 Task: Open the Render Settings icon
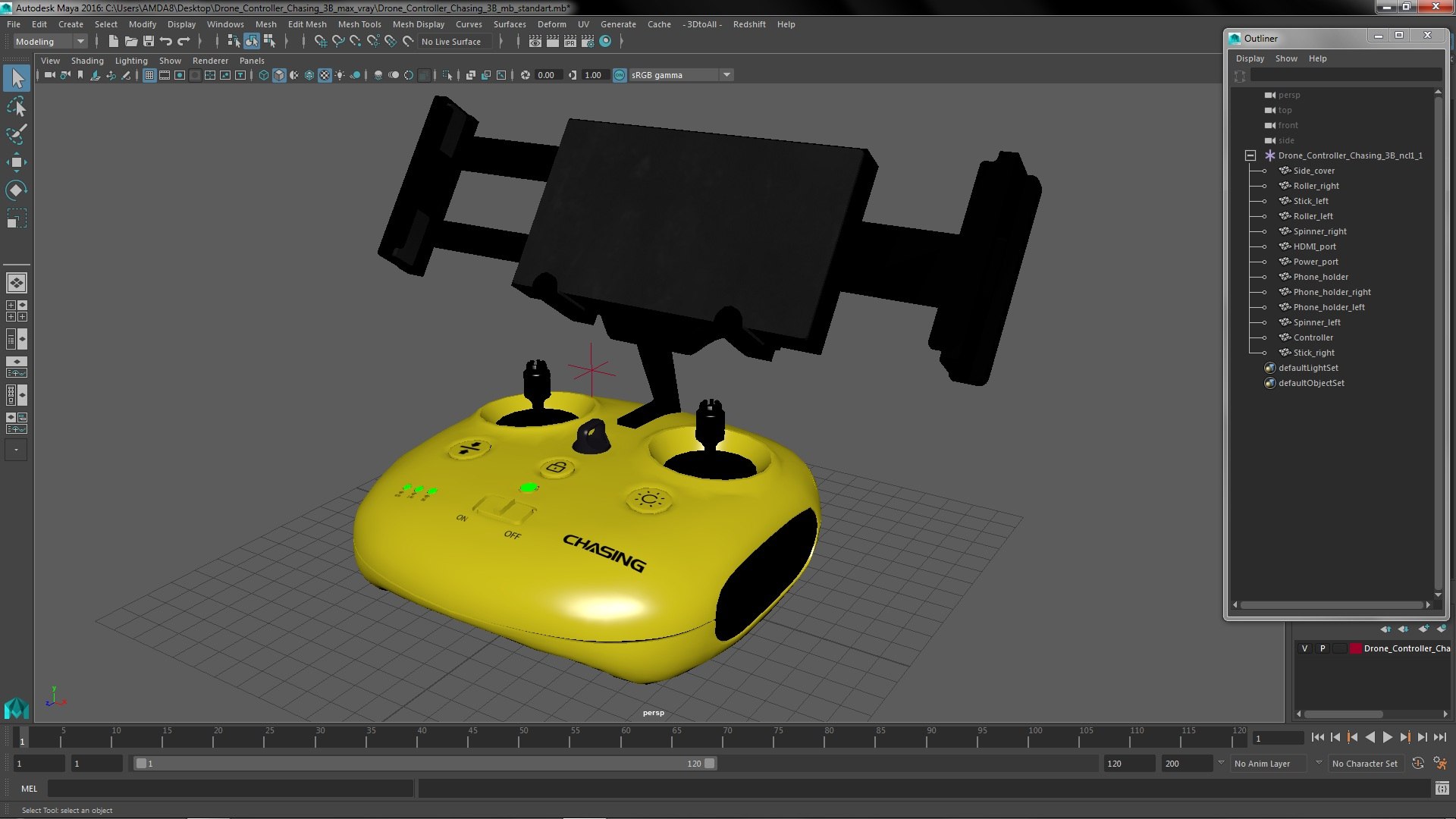point(588,42)
